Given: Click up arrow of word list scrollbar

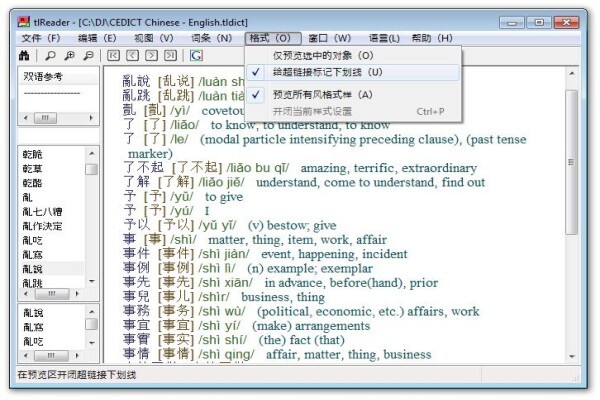Looking at the screenshot, I should (92, 154).
